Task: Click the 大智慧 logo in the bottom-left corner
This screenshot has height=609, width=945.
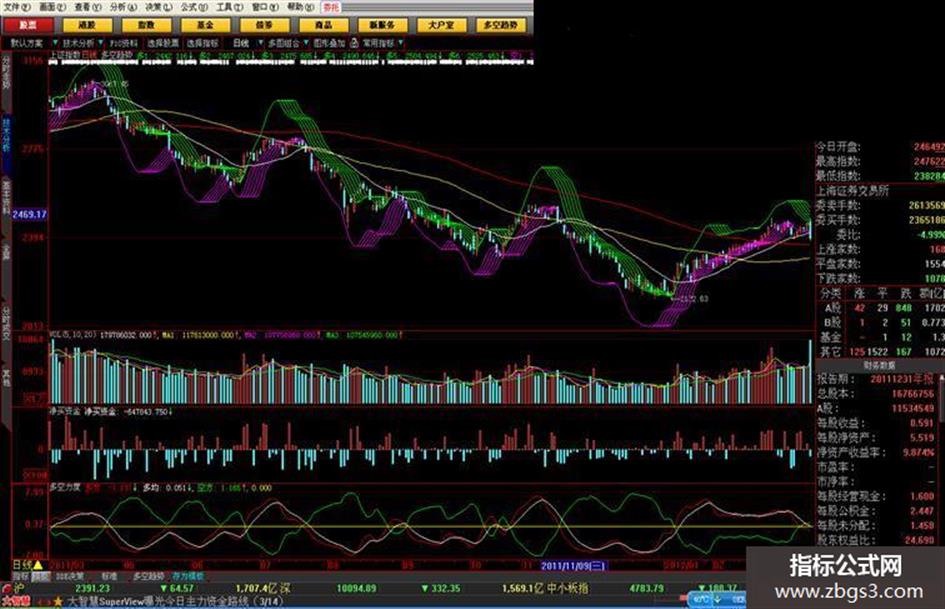Action: tap(17, 602)
